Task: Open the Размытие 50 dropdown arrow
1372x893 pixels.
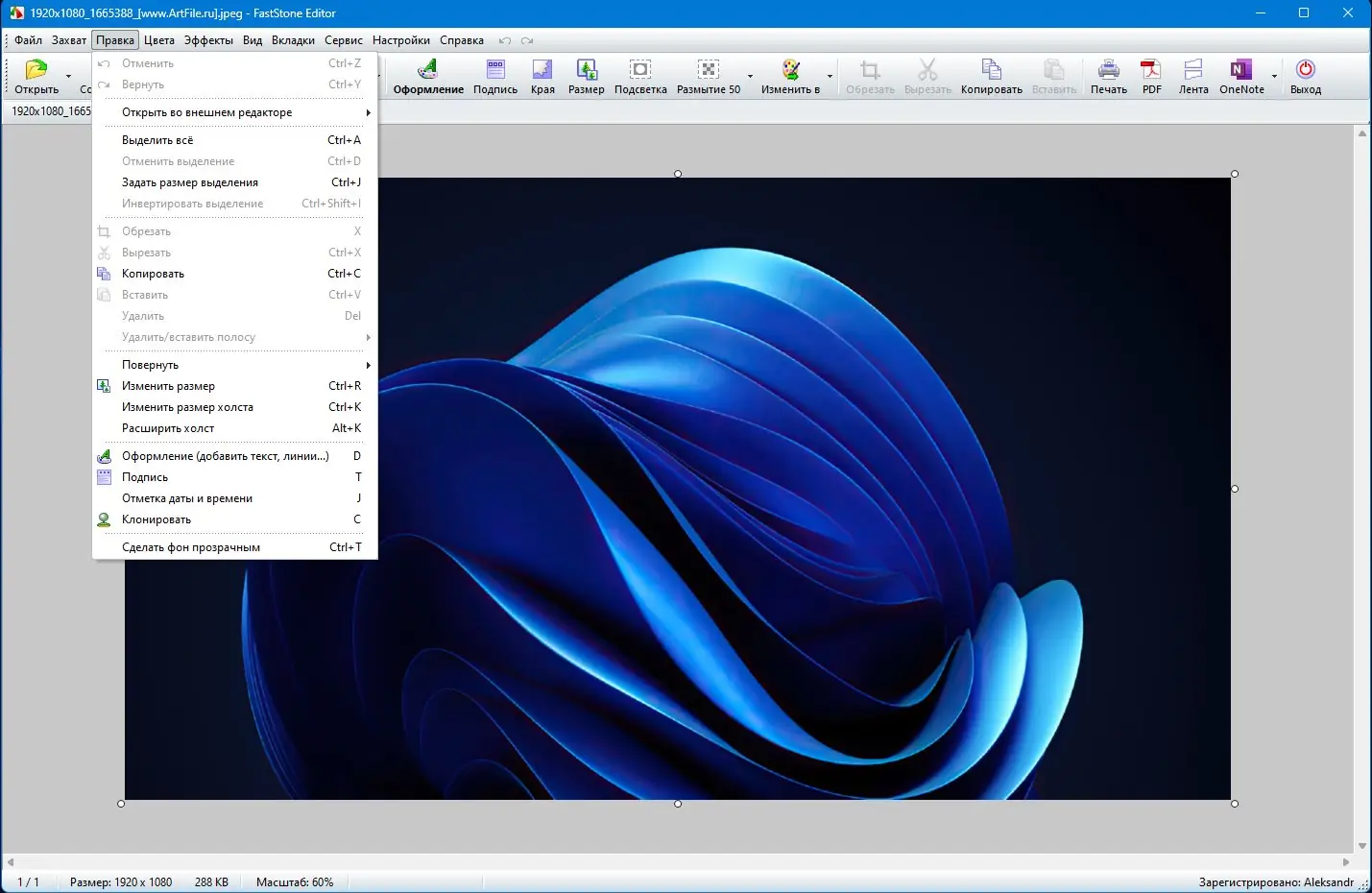Action: click(750, 76)
